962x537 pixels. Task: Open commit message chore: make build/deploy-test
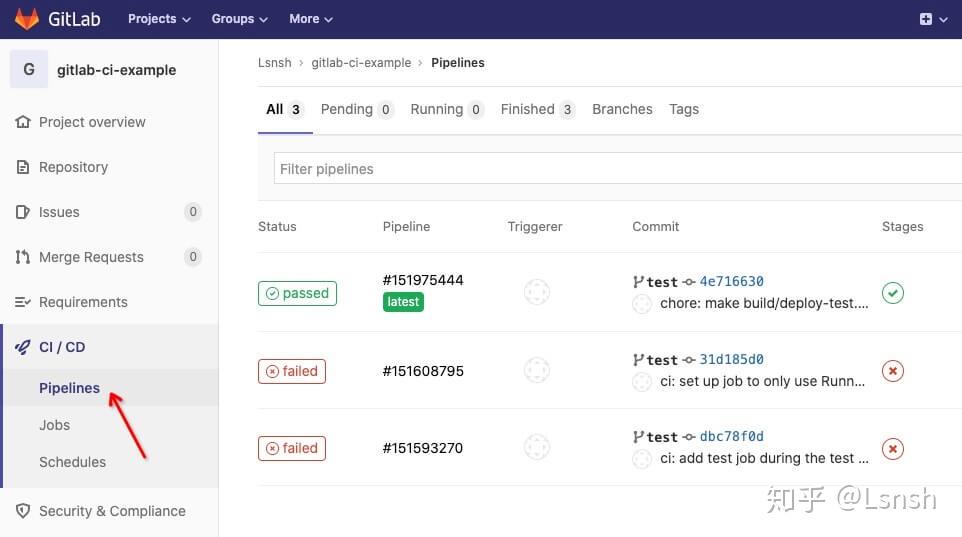(x=764, y=303)
